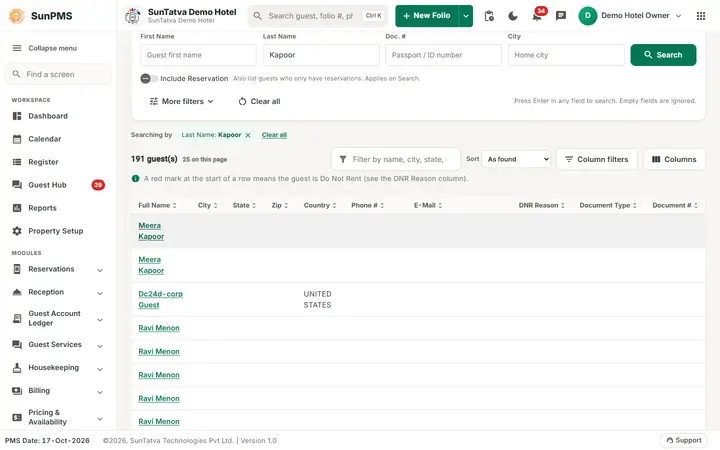The height and width of the screenshot is (450, 720).
Task: Click the D user avatar
Action: 587,16
